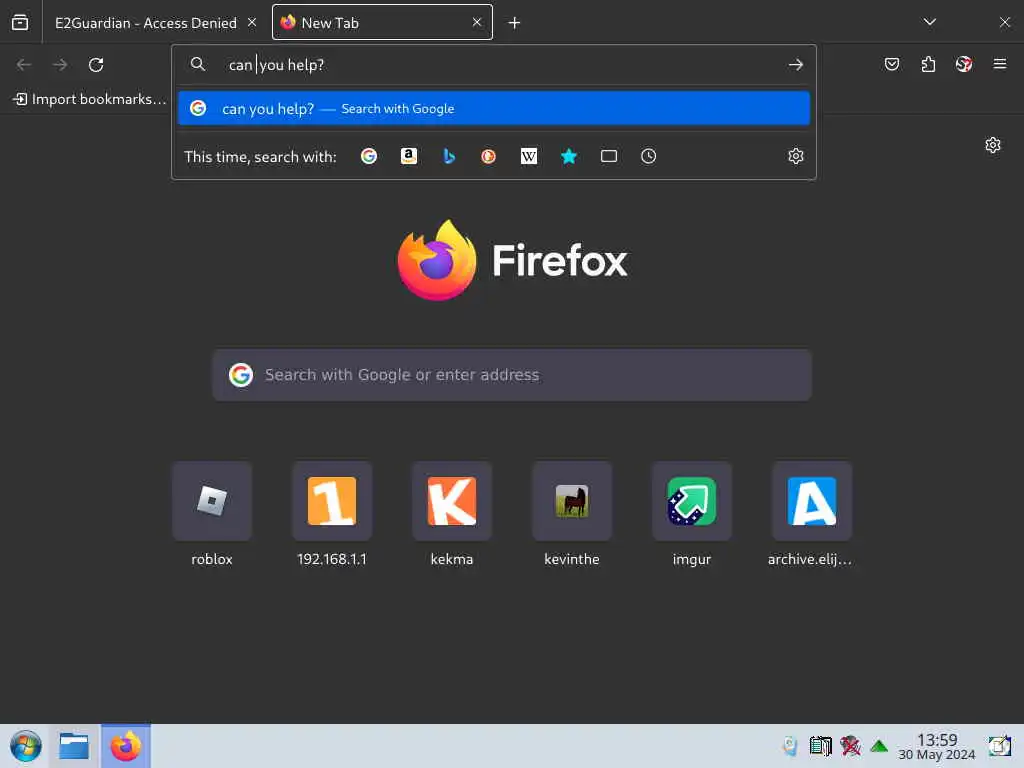The height and width of the screenshot is (768, 1024).
Task: Select the New Tab tab
Action: [x=382, y=23]
